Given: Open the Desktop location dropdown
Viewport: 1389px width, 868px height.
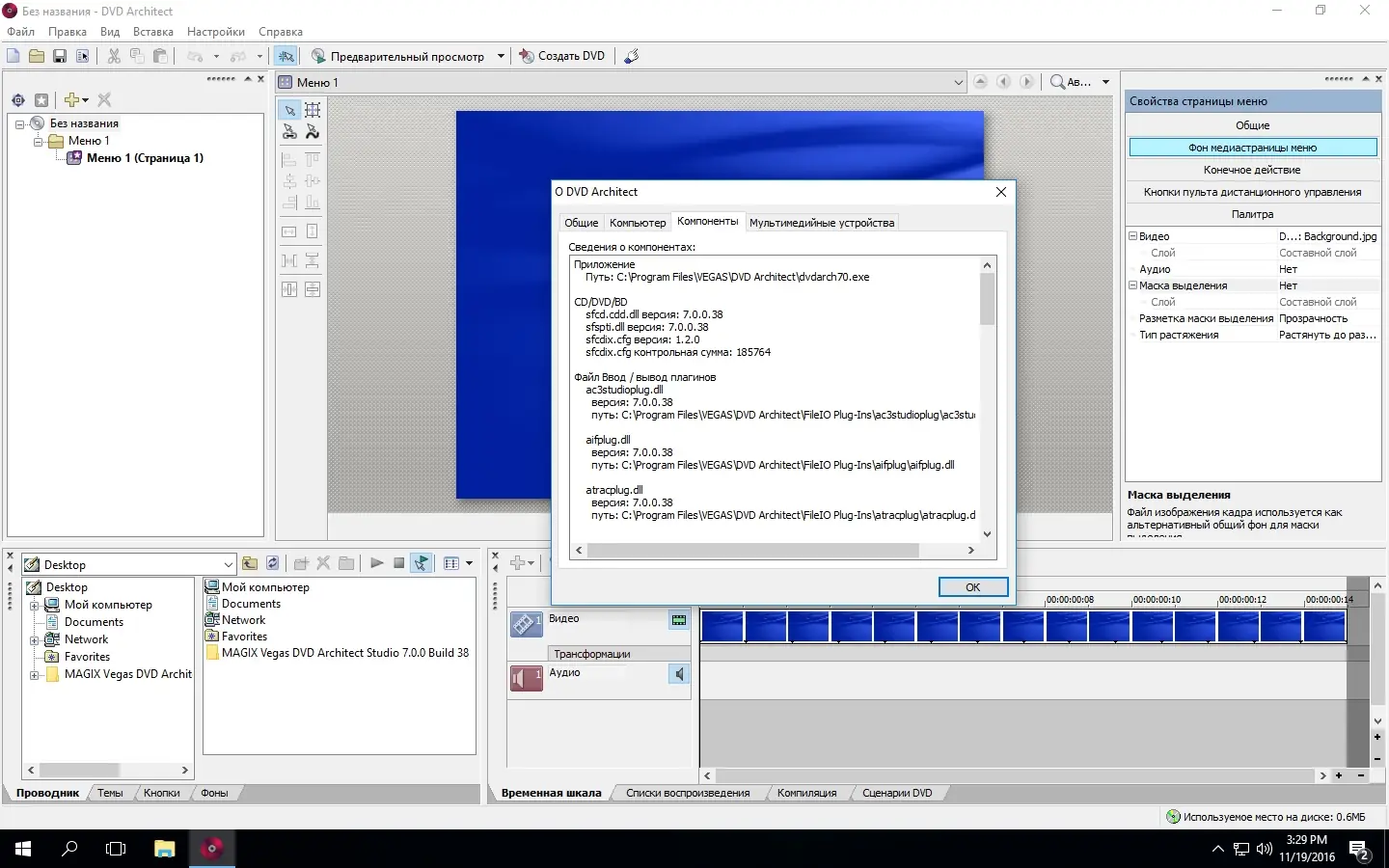Looking at the screenshot, I should pos(229,565).
